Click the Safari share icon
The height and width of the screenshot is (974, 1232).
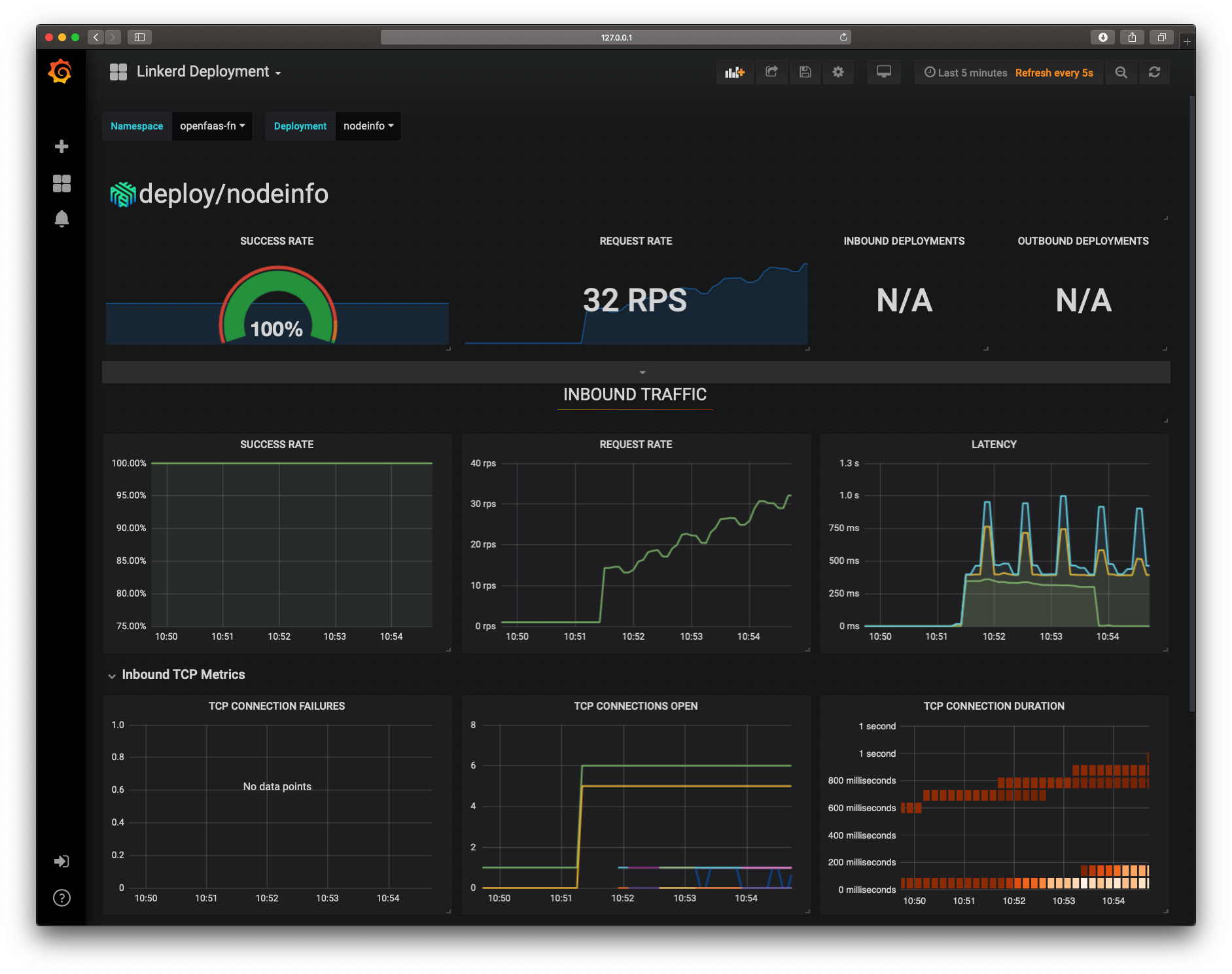coord(1133,37)
